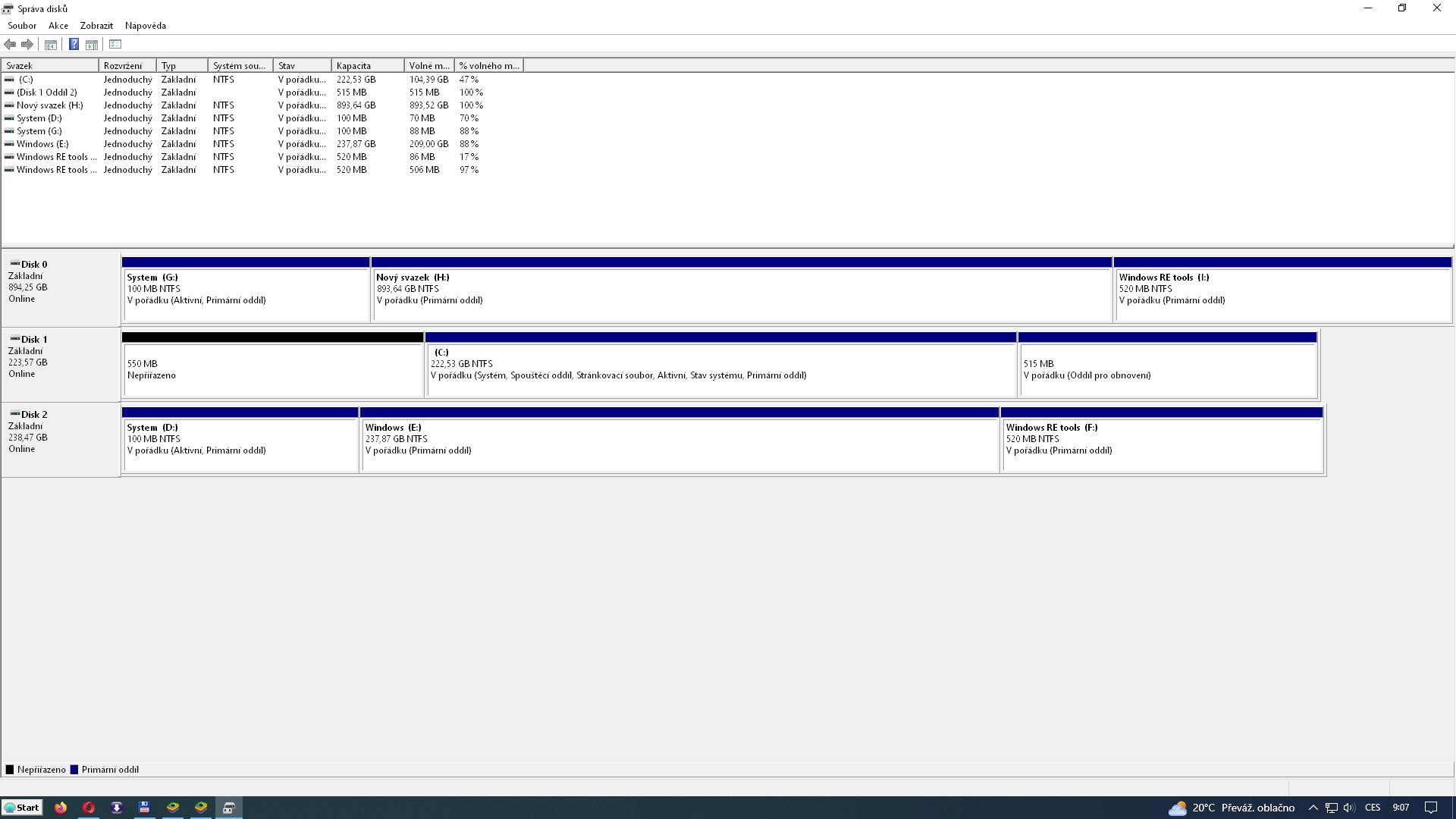Select the Windows (E:) partition on Disk 2
The width and height of the screenshot is (1456, 819).
point(679,444)
